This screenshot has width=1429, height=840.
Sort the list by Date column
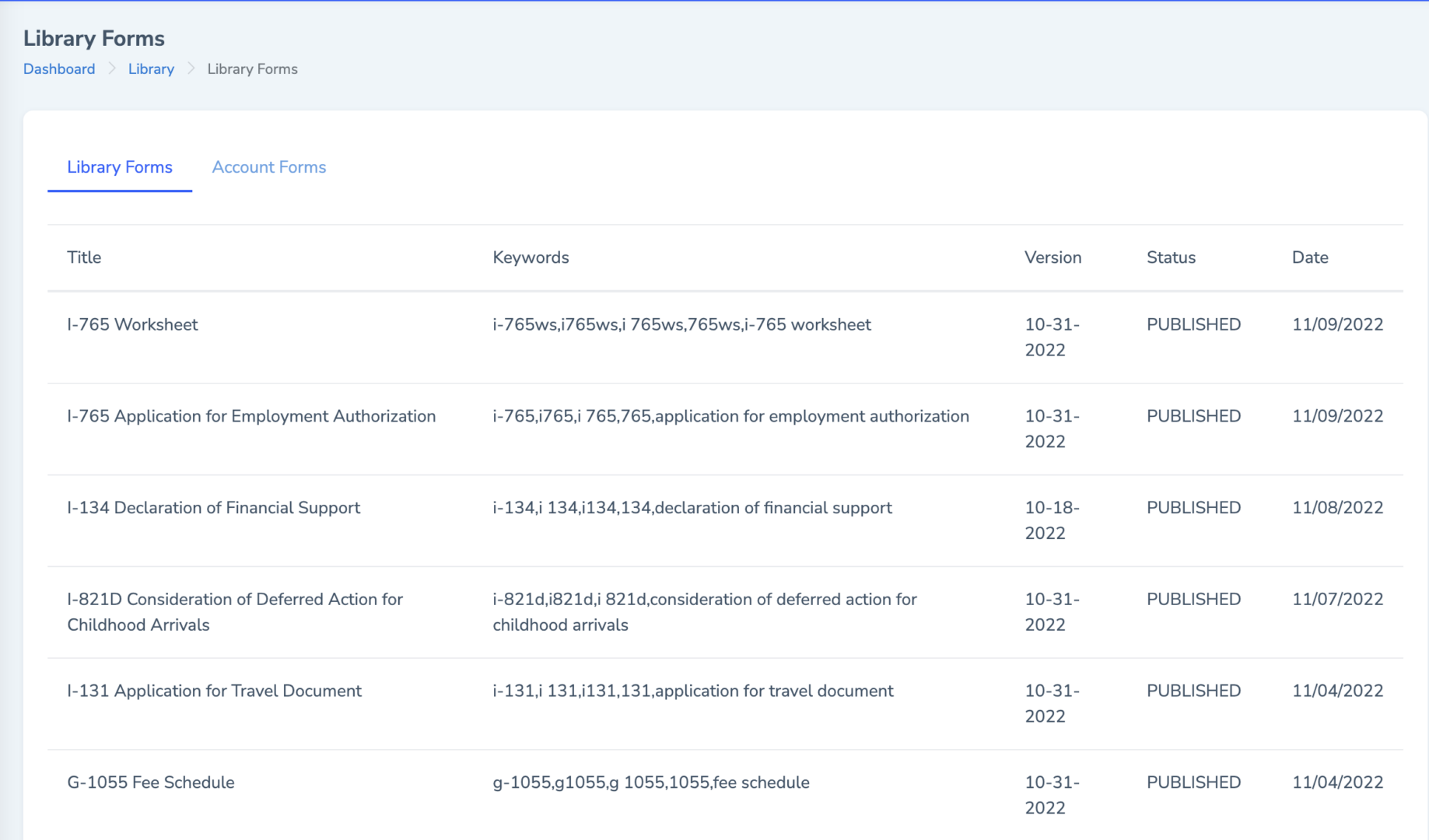[x=1310, y=257]
